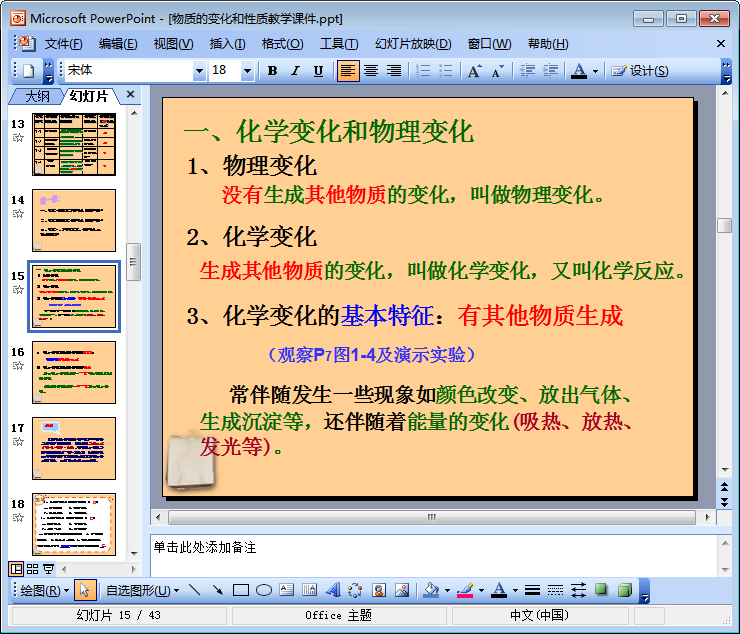The height and width of the screenshot is (634, 740).
Task: Apply fill color bucket
Action: pyautogui.click(x=431, y=590)
